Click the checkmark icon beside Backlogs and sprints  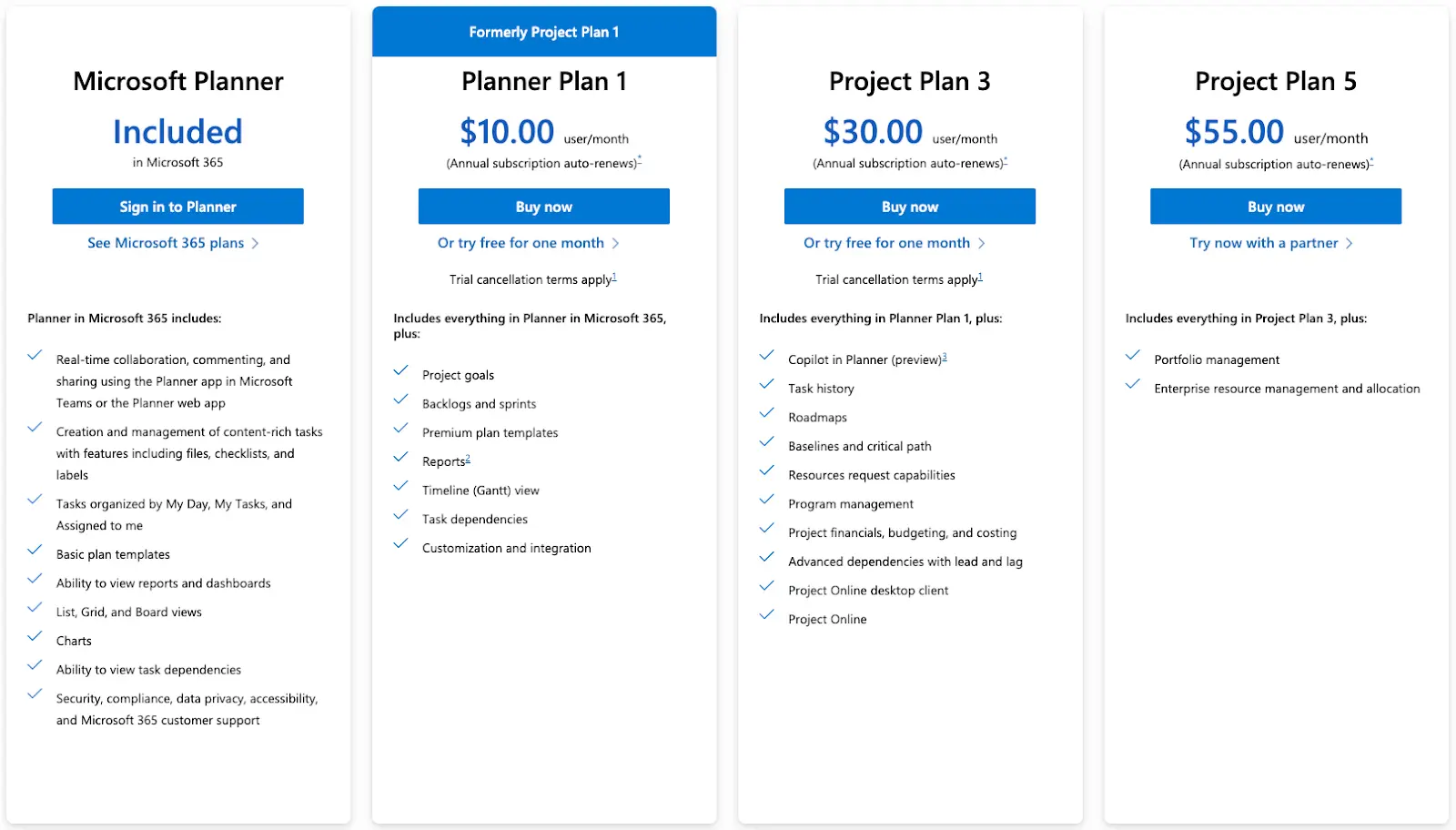[x=401, y=400]
